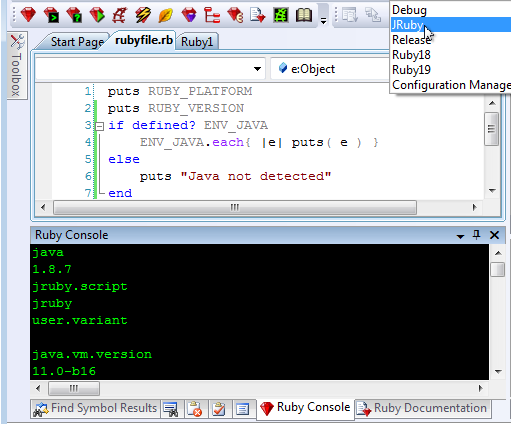Toggle auto-hide pin on Ruby Console

pyautogui.click(x=477, y=235)
